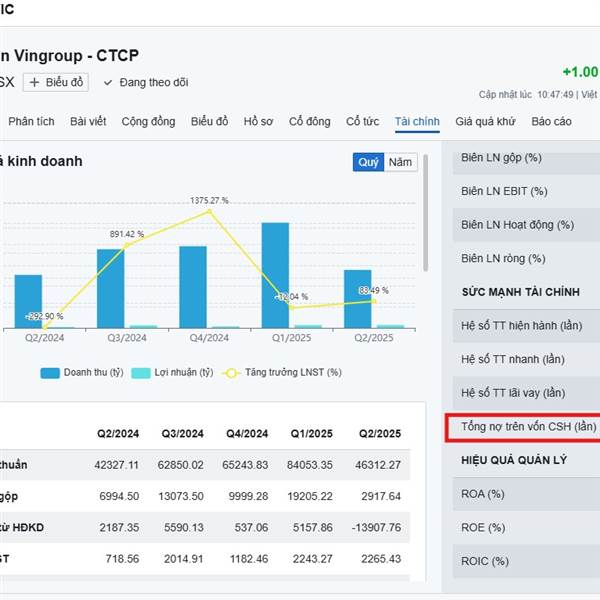The height and width of the screenshot is (600, 600).
Task: Click the value 718.56 in table
Action: coord(122,559)
